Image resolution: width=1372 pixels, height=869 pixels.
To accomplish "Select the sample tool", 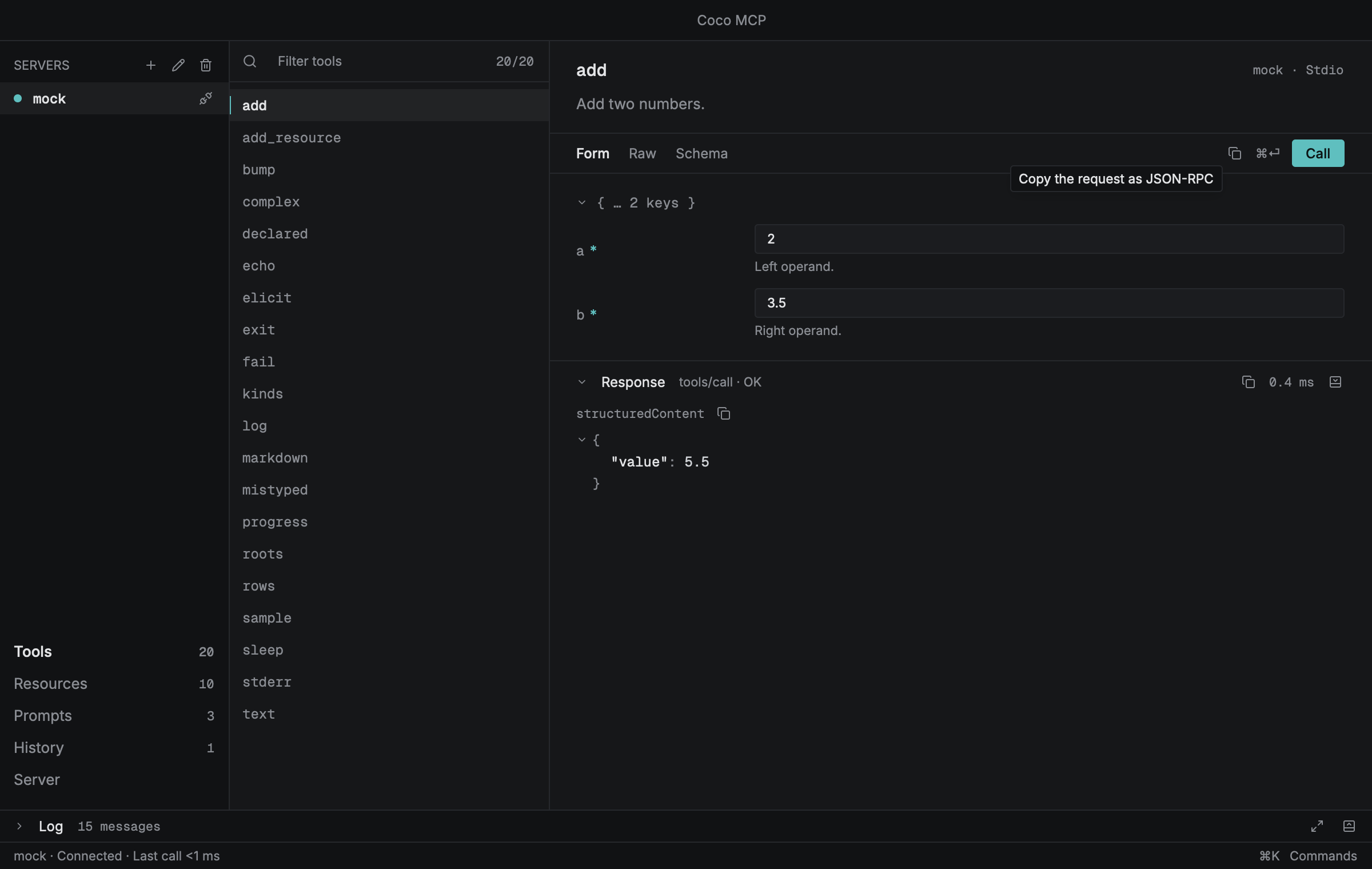I will (x=389, y=617).
